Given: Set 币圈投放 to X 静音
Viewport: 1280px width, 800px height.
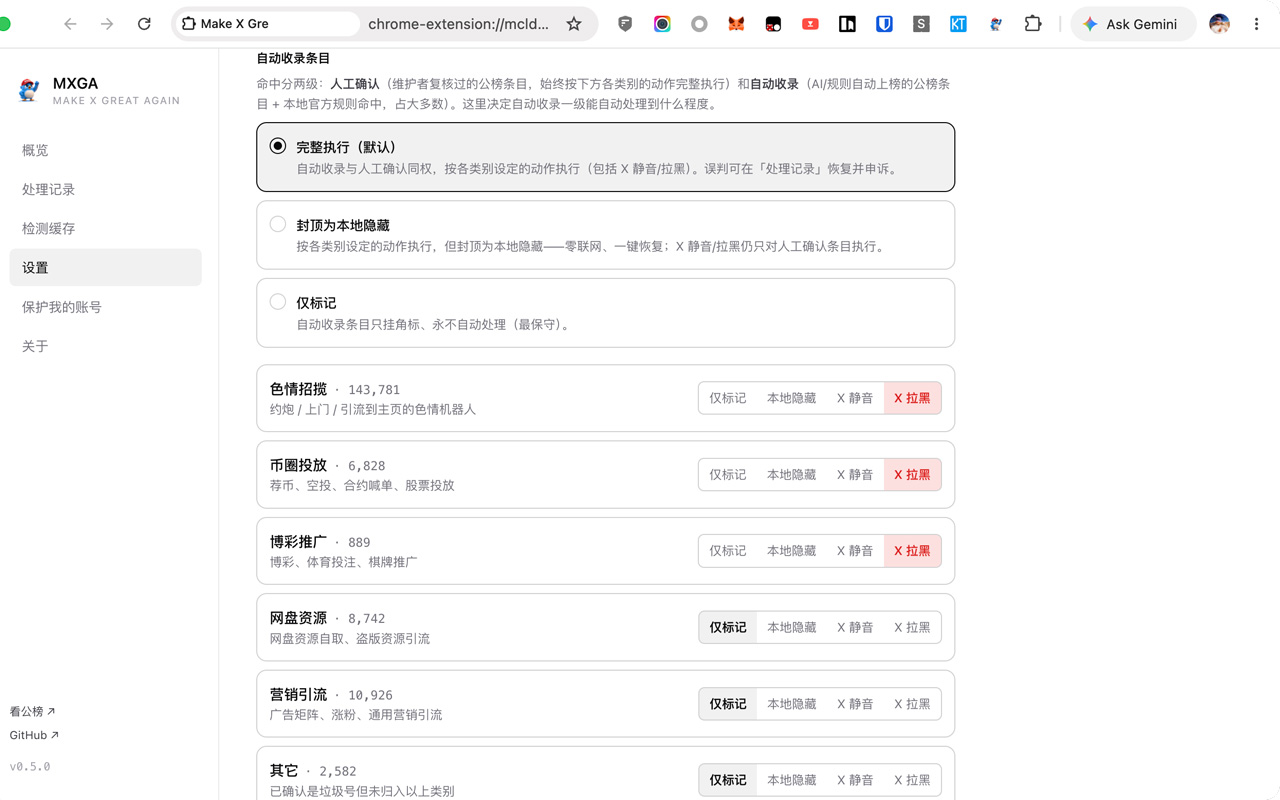Looking at the screenshot, I should click(855, 474).
